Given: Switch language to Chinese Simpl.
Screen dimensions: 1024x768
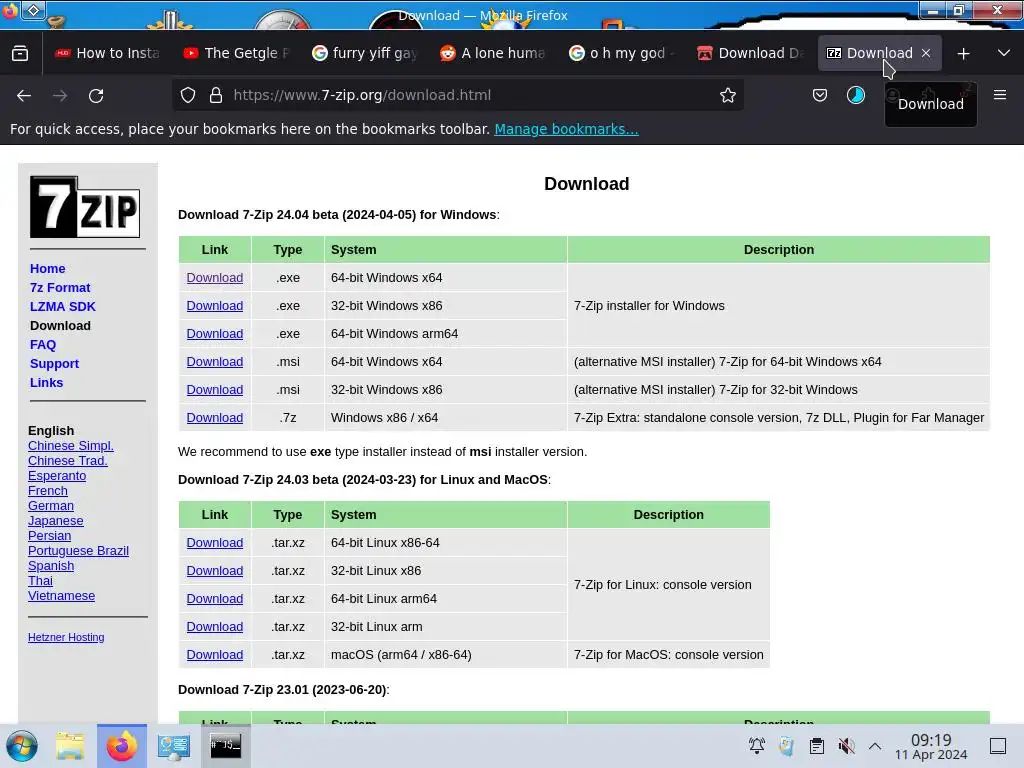Looking at the screenshot, I should [71, 445].
